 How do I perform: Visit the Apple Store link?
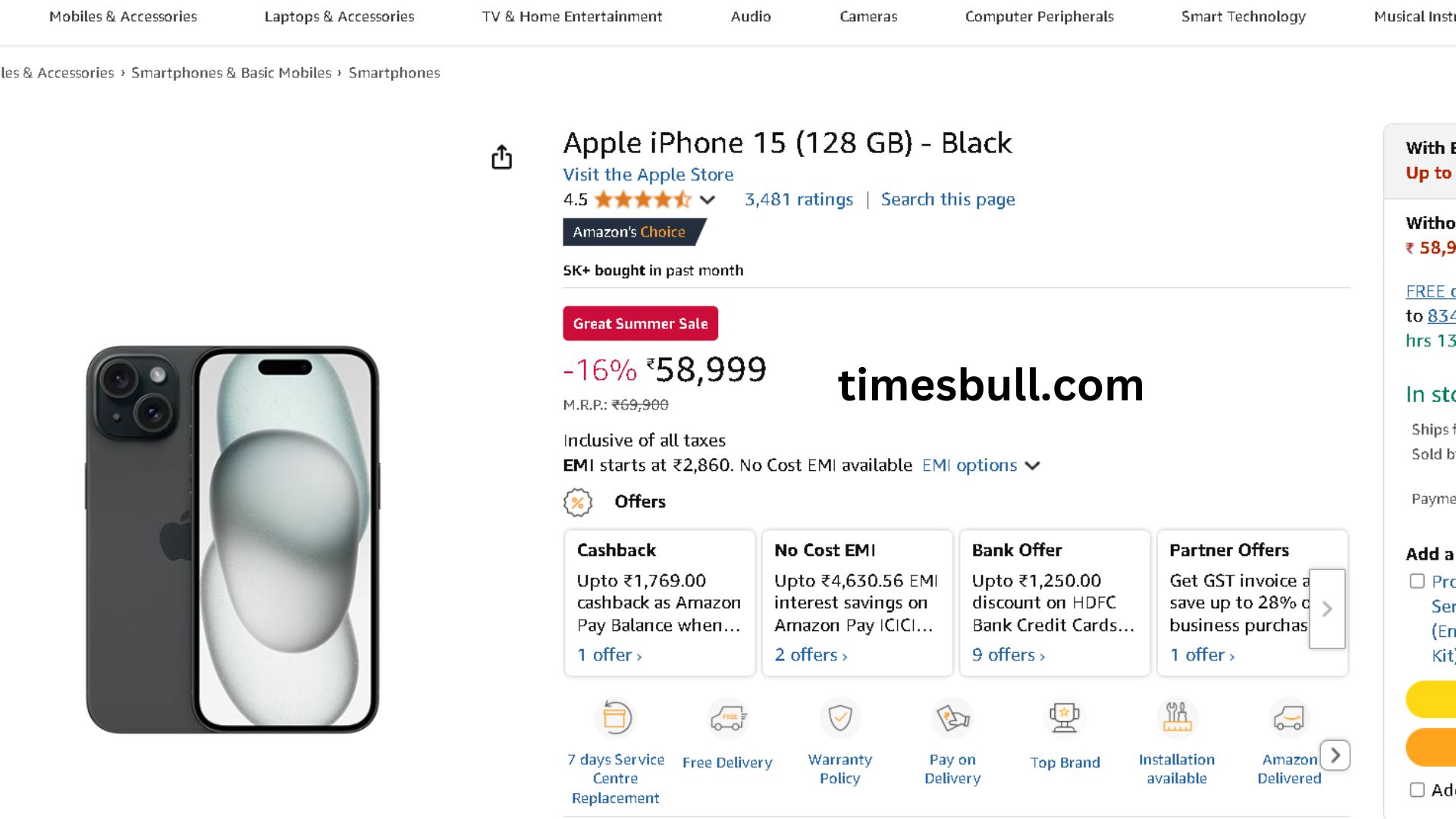pyautogui.click(x=648, y=174)
